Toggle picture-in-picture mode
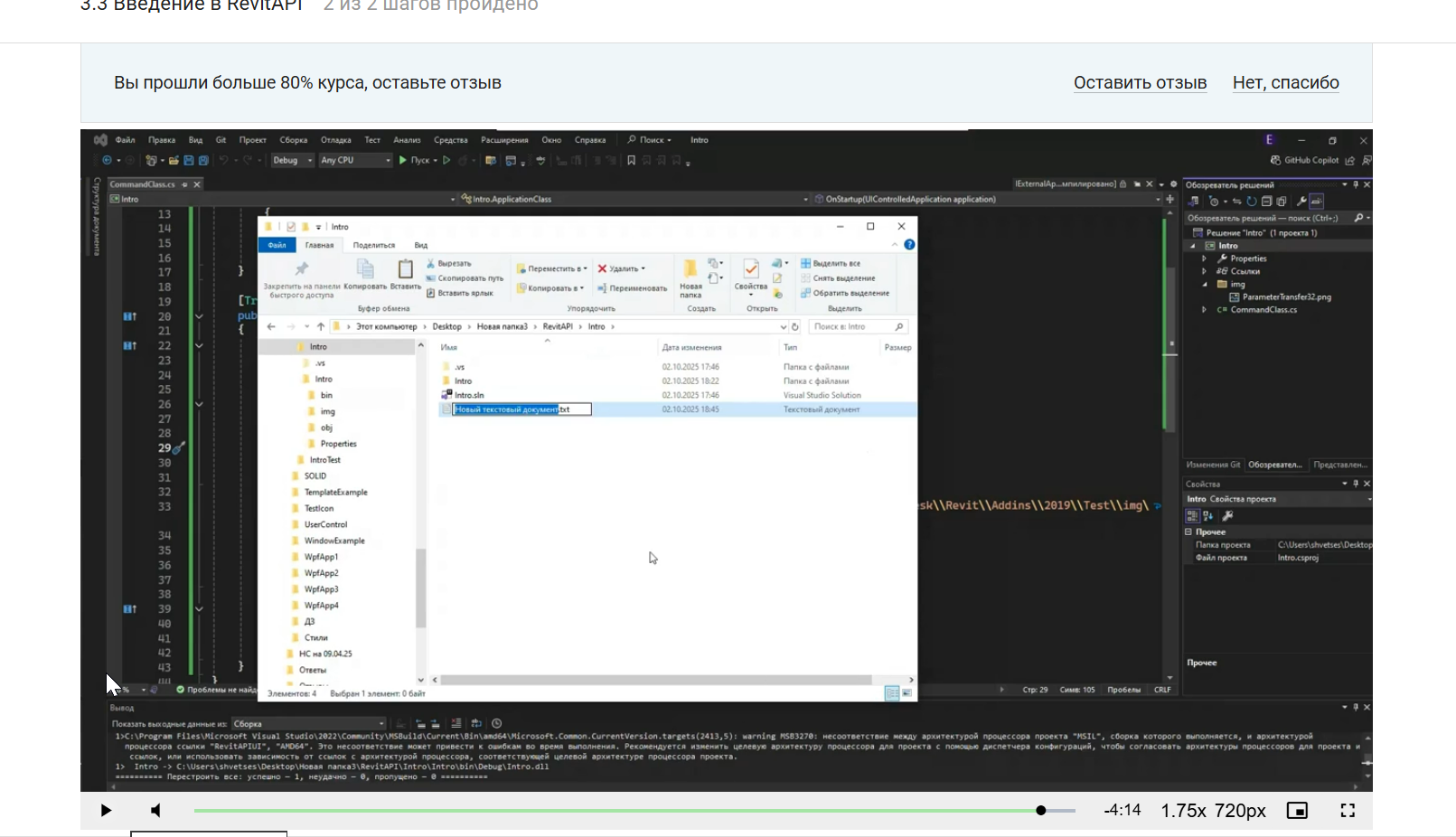 pyautogui.click(x=1297, y=811)
